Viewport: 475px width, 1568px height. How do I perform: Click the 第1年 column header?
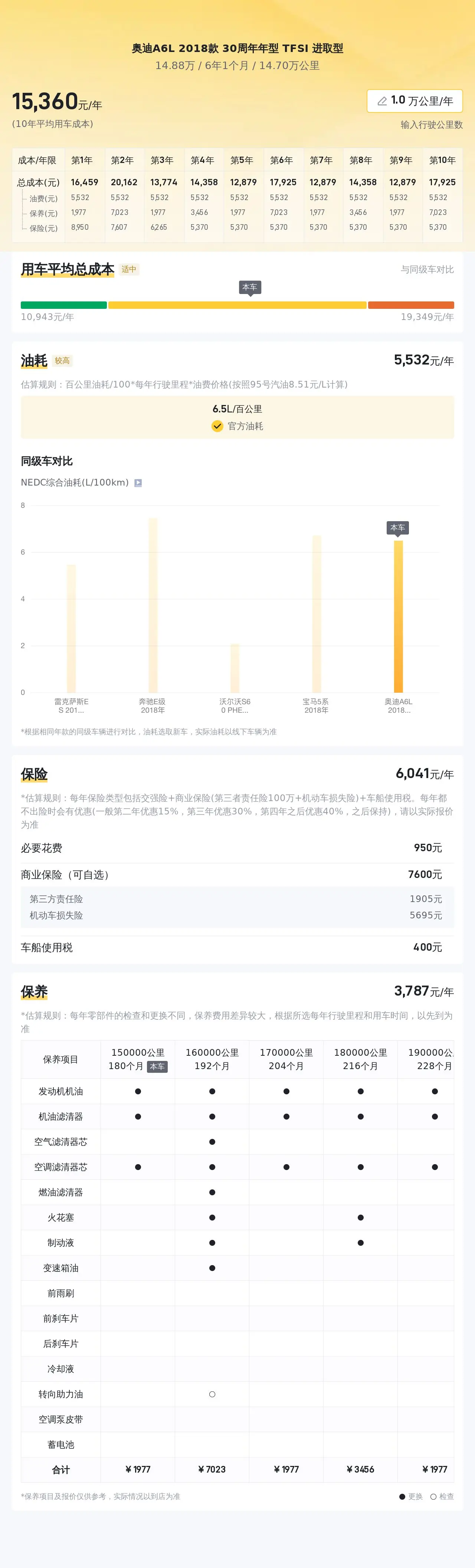click(x=82, y=160)
